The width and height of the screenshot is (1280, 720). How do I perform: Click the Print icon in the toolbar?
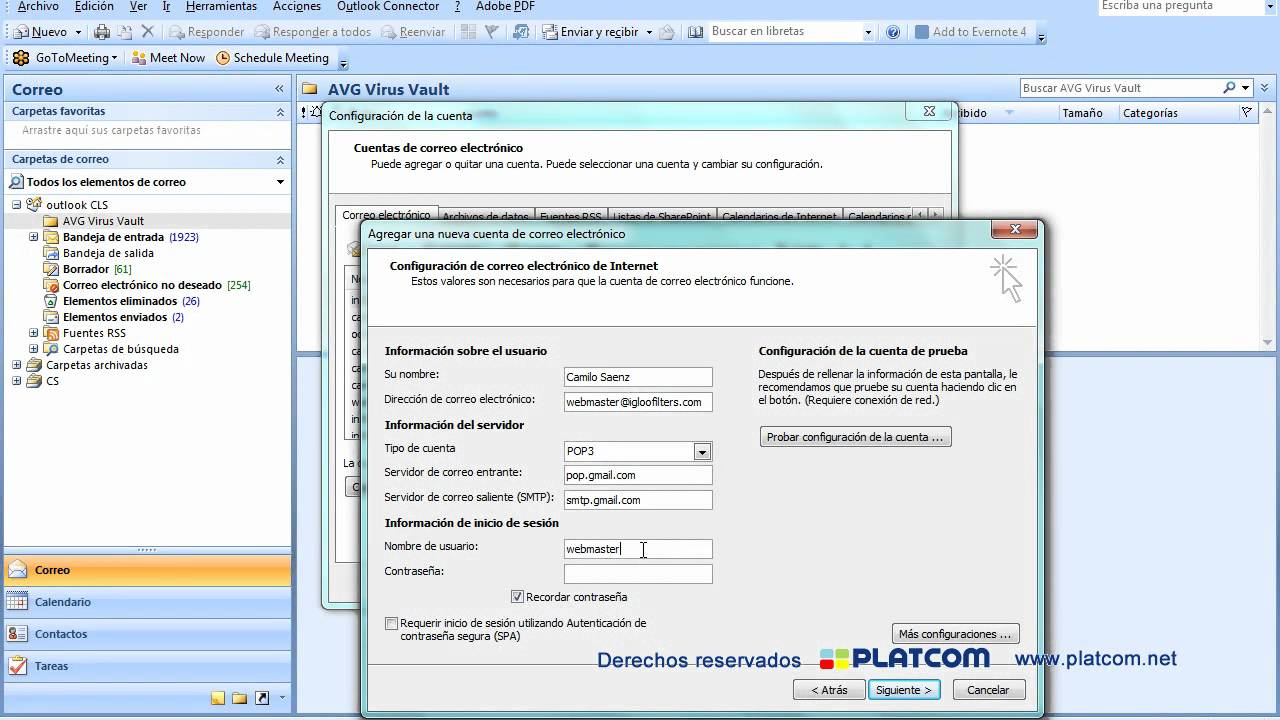click(x=102, y=32)
